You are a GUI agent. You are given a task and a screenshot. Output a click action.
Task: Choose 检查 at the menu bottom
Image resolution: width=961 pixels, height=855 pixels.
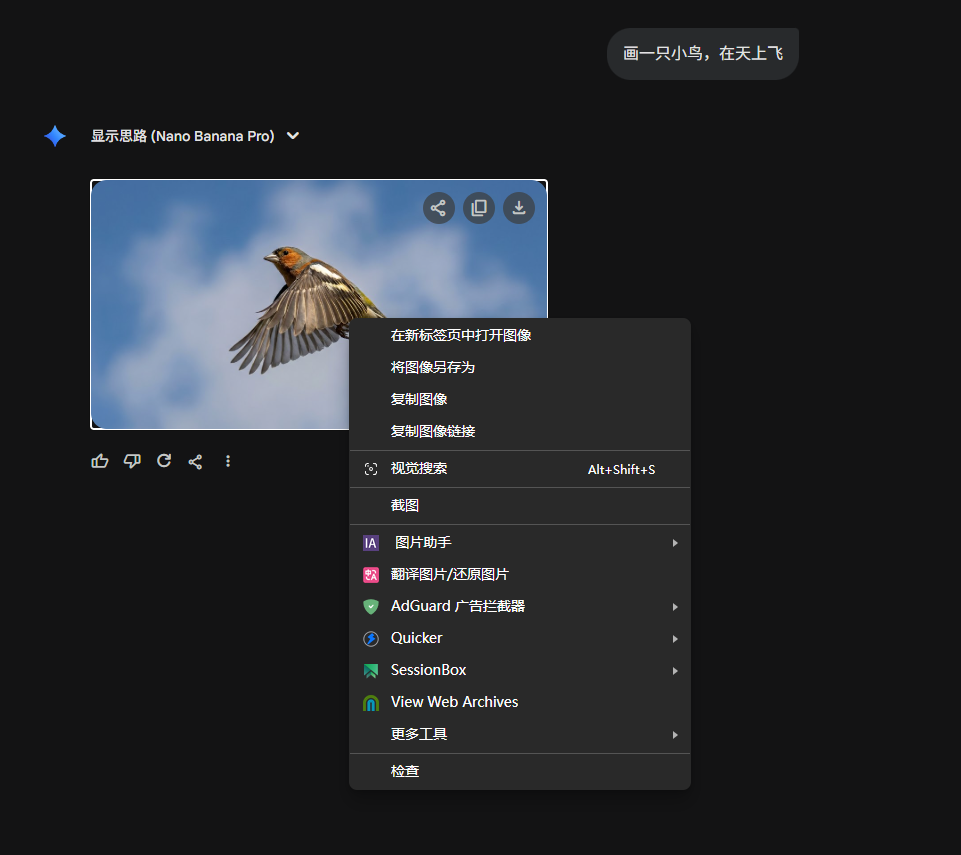point(405,771)
